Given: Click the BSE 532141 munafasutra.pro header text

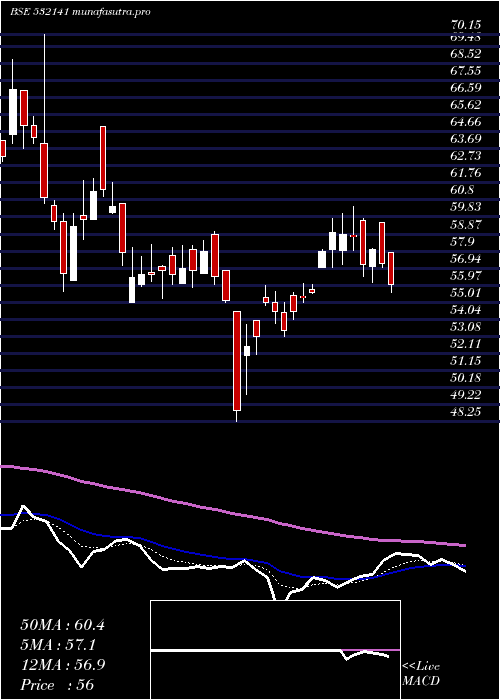Looking at the screenshot, I should click(80, 12).
